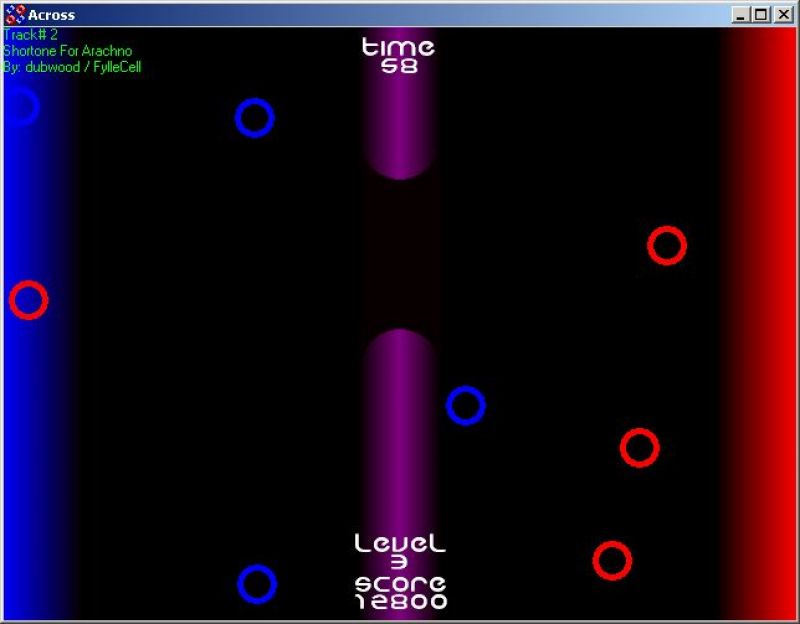Click the middle red ring on the right
Screen dimensions: 800x624
(640, 447)
